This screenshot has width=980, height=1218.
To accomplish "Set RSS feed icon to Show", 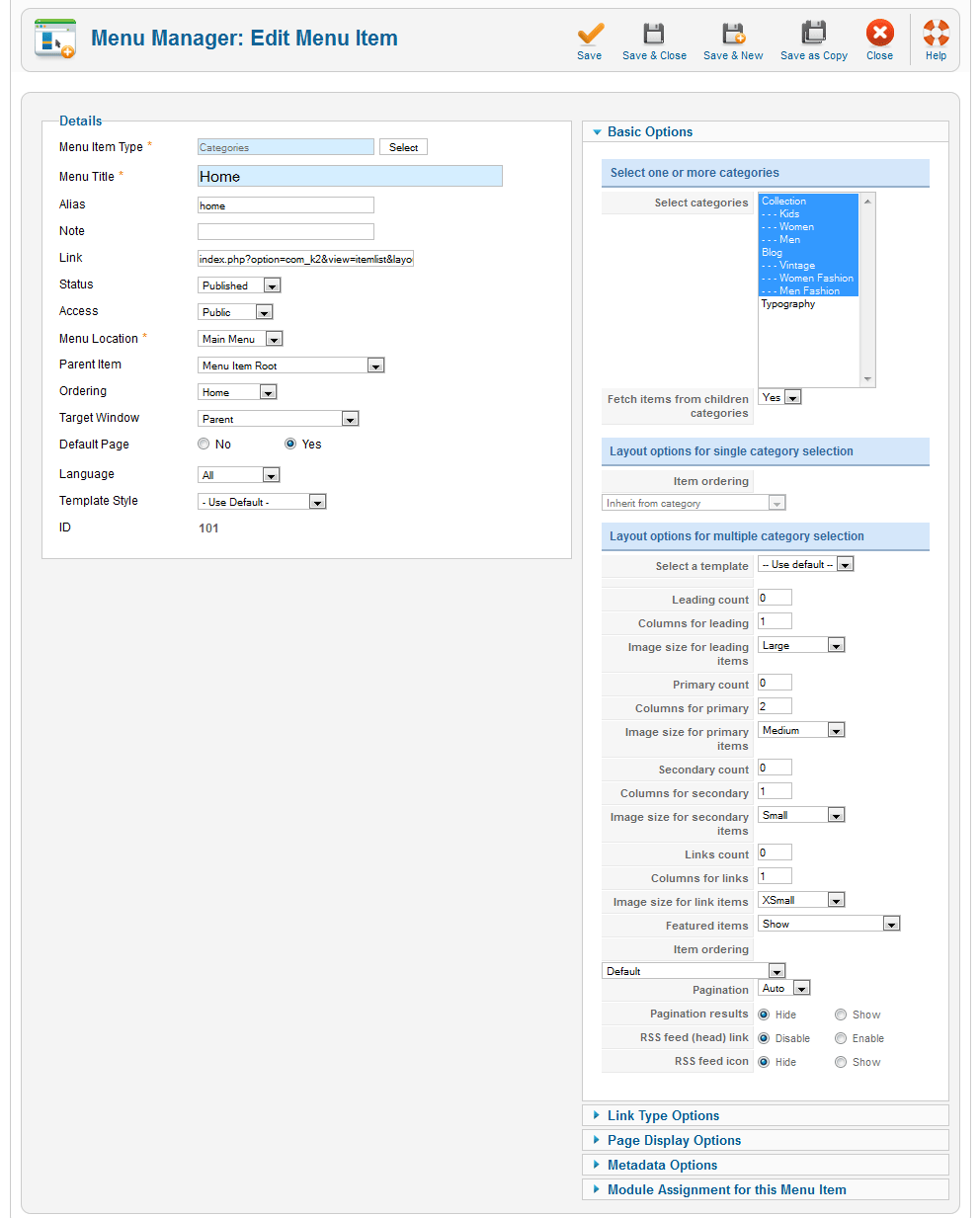I will [x=841, y=1062].
